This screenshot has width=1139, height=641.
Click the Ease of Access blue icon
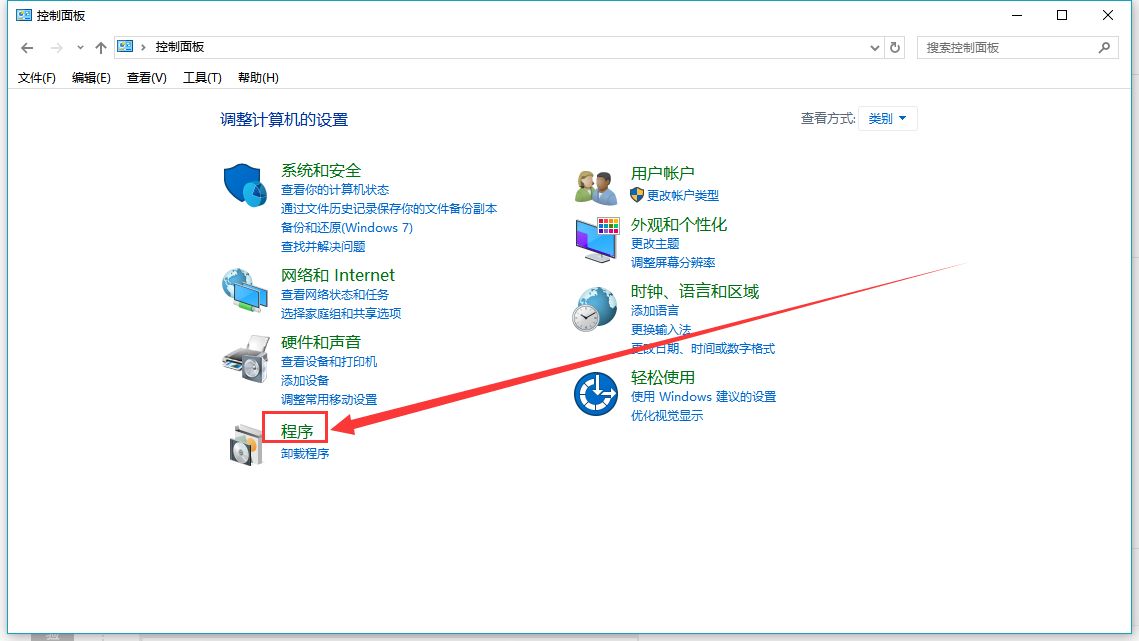pyautogui.click(x=596, y=394)
